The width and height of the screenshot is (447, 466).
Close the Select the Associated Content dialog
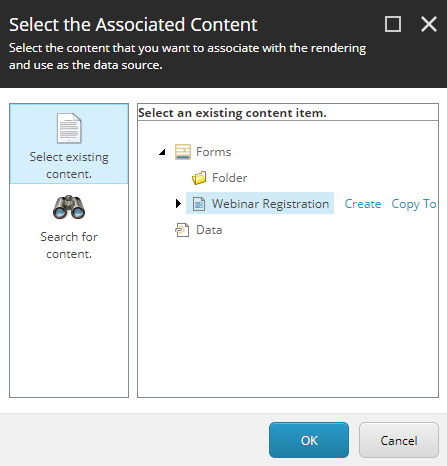429,24
